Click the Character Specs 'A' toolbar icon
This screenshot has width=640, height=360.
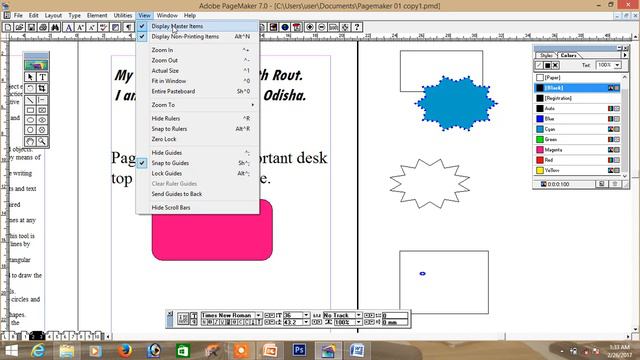[x=69, y=27]
